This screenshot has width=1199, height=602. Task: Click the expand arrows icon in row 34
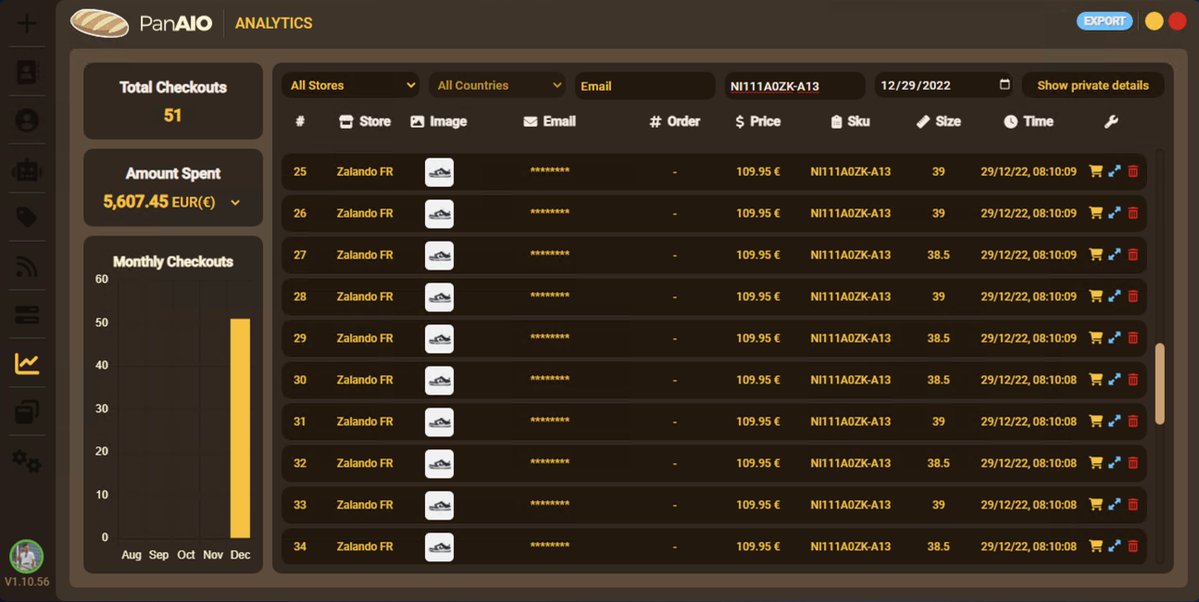coord(1114,546)
